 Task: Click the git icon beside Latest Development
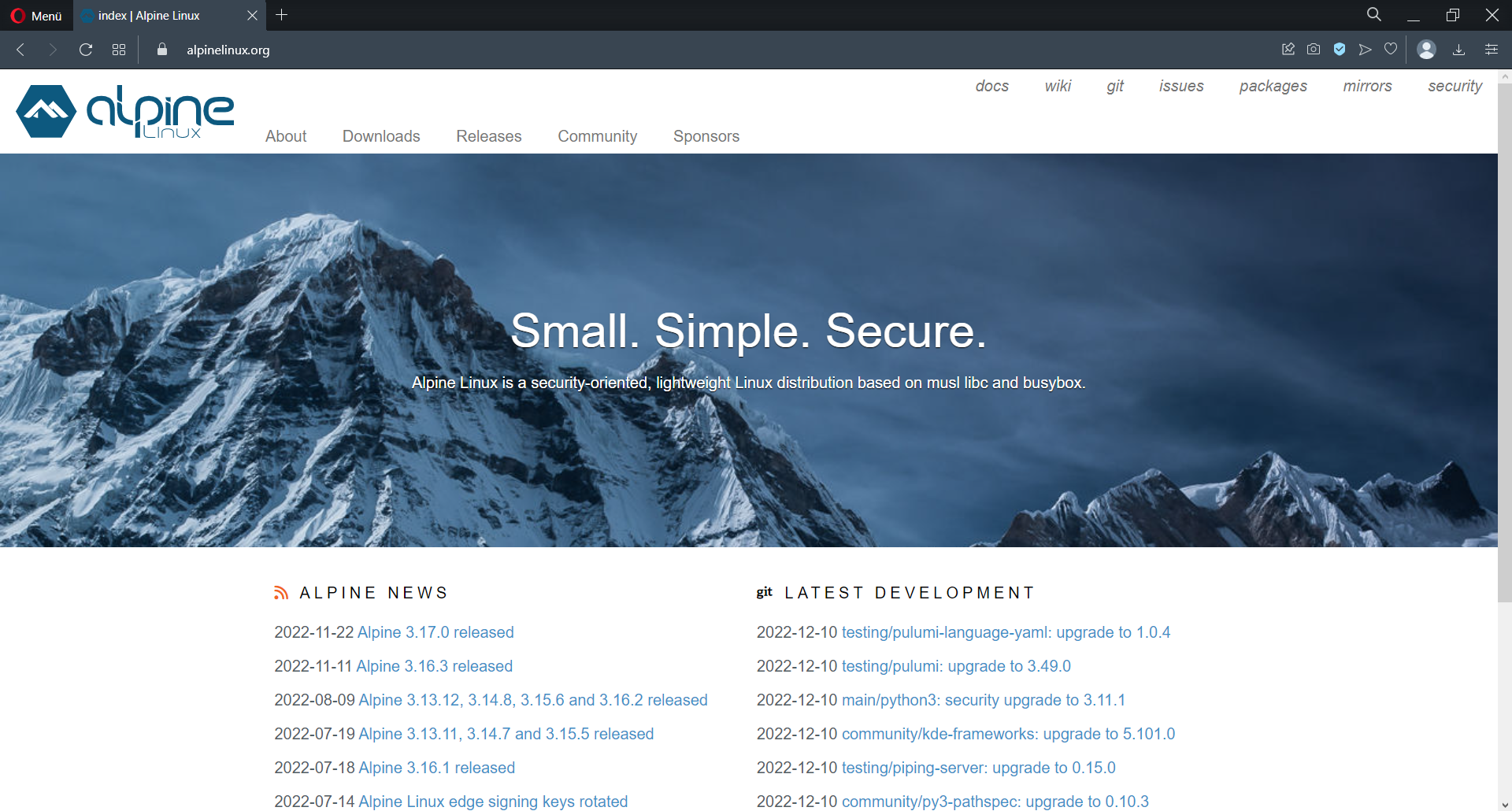pos(765,592)
